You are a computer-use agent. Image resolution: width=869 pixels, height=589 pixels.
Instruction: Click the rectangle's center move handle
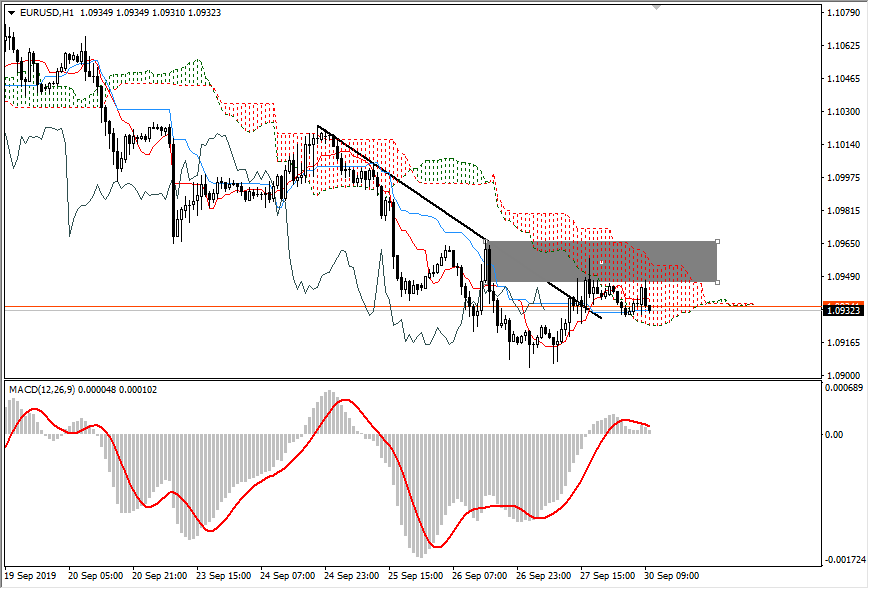[x=602, y=261]
